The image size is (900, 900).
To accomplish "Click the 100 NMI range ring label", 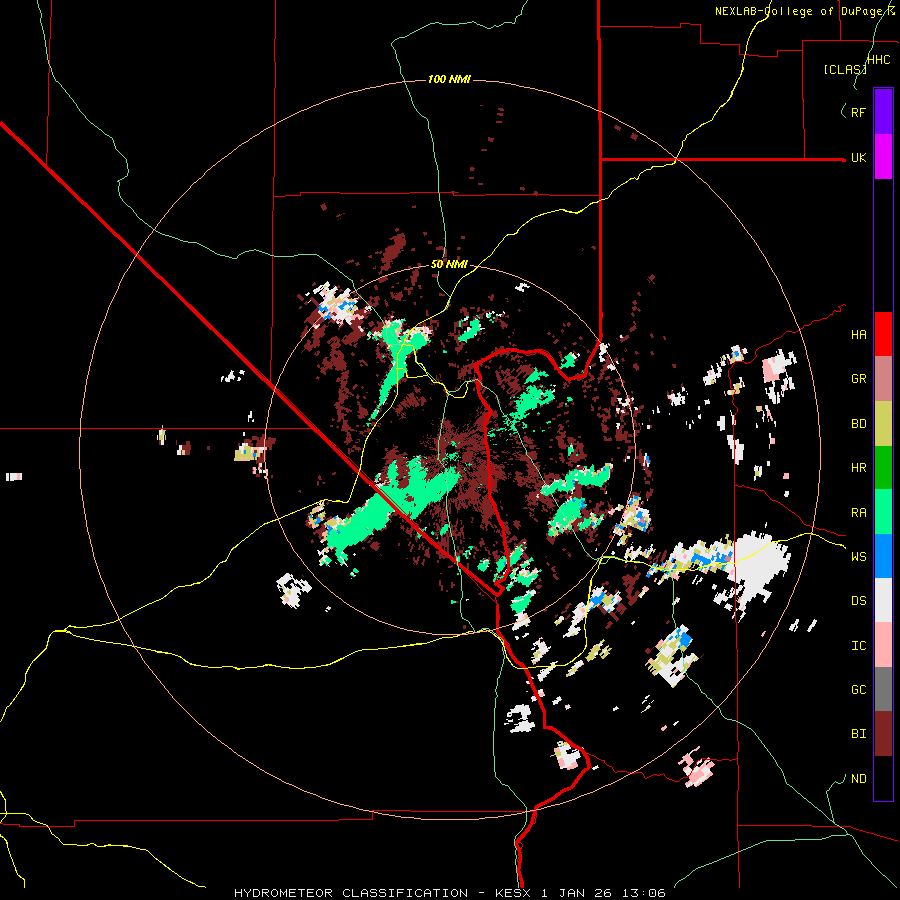I will coord(449,79).
